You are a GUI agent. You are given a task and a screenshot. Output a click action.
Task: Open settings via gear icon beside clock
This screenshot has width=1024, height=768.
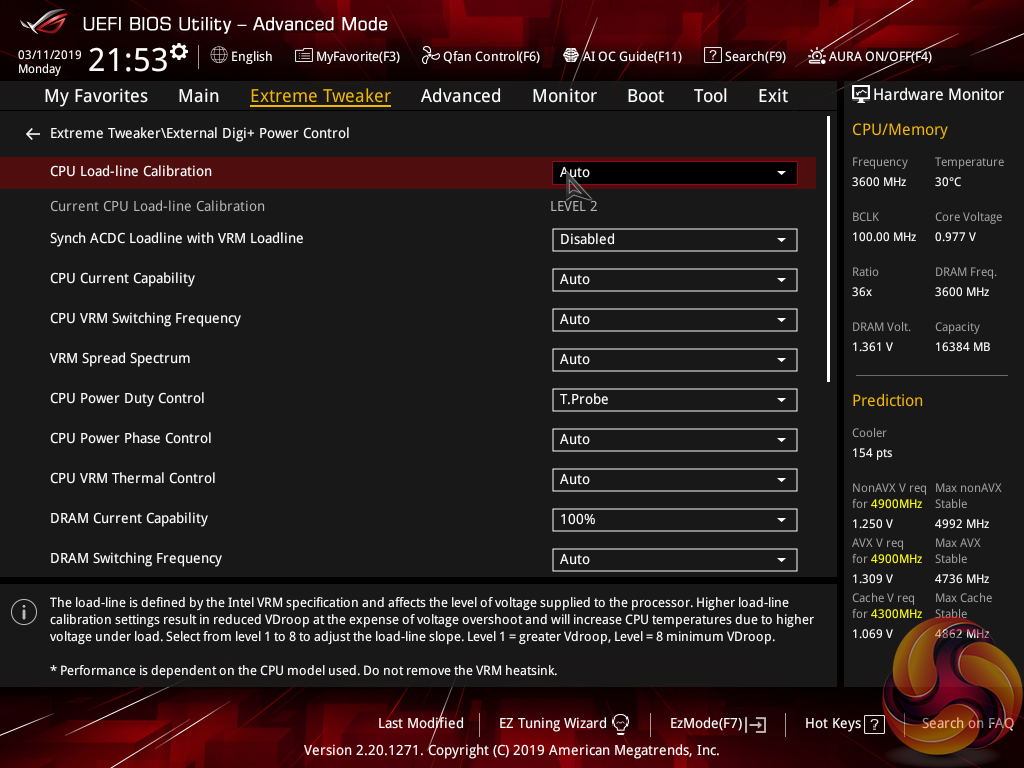[179, 51]
